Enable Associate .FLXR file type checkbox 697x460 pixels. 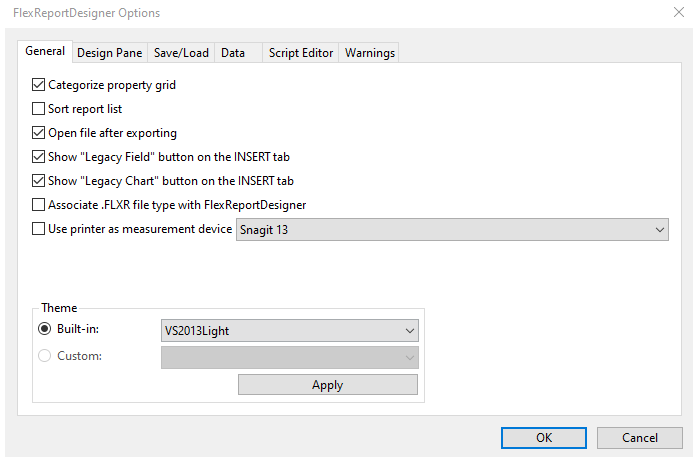[x=39, y=205]
